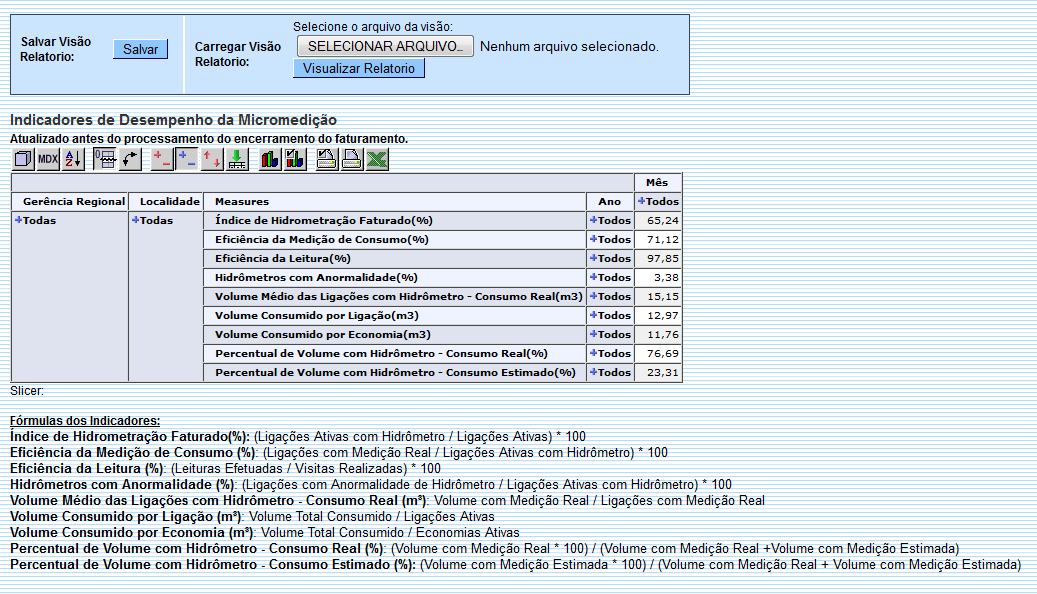The image size is (1037, 594).
Task: Swap the table axes
Action: pyautogui.click(x=130, y=158)
